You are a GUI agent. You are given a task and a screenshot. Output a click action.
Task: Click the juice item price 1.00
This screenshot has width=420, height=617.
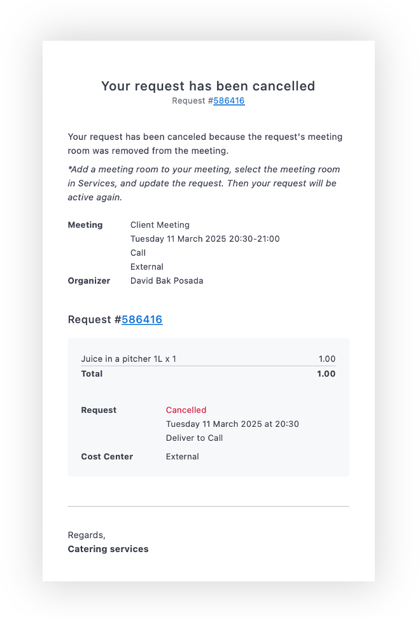coord(327,358)
